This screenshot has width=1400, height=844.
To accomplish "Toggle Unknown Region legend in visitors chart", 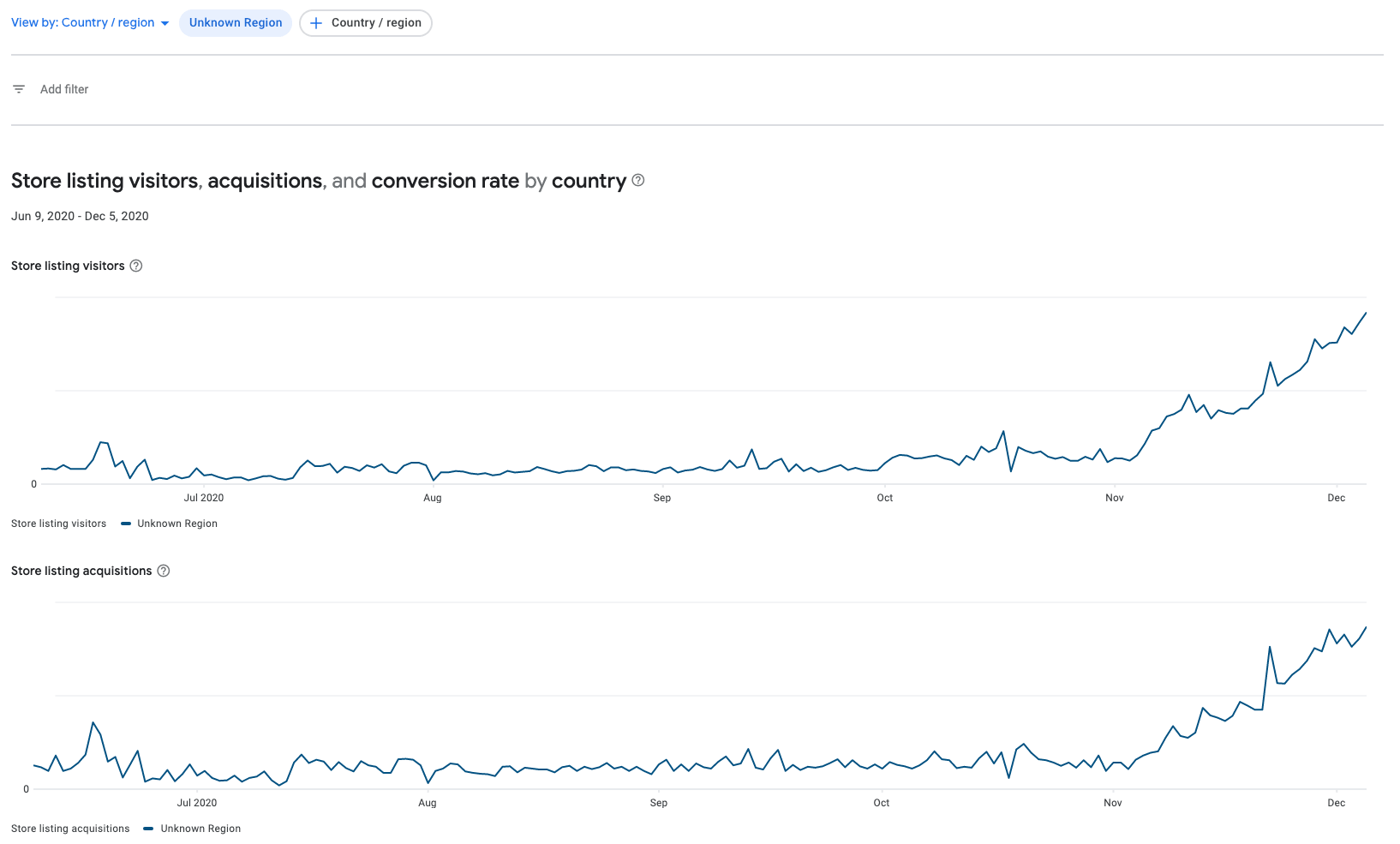I will coord(170,524).
